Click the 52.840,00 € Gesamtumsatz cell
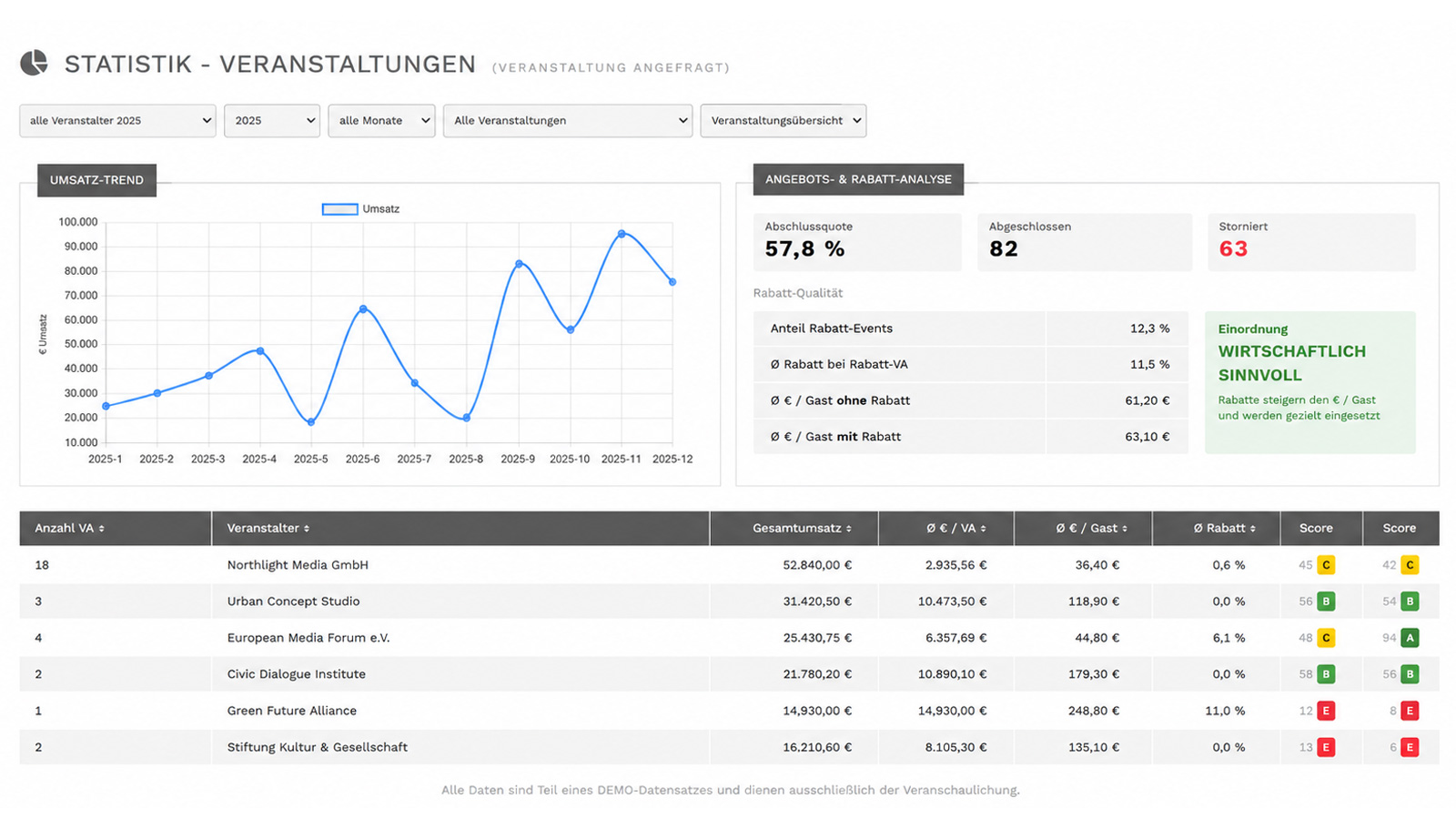Viewport: 1456px width, 819px height. (817, 565)
